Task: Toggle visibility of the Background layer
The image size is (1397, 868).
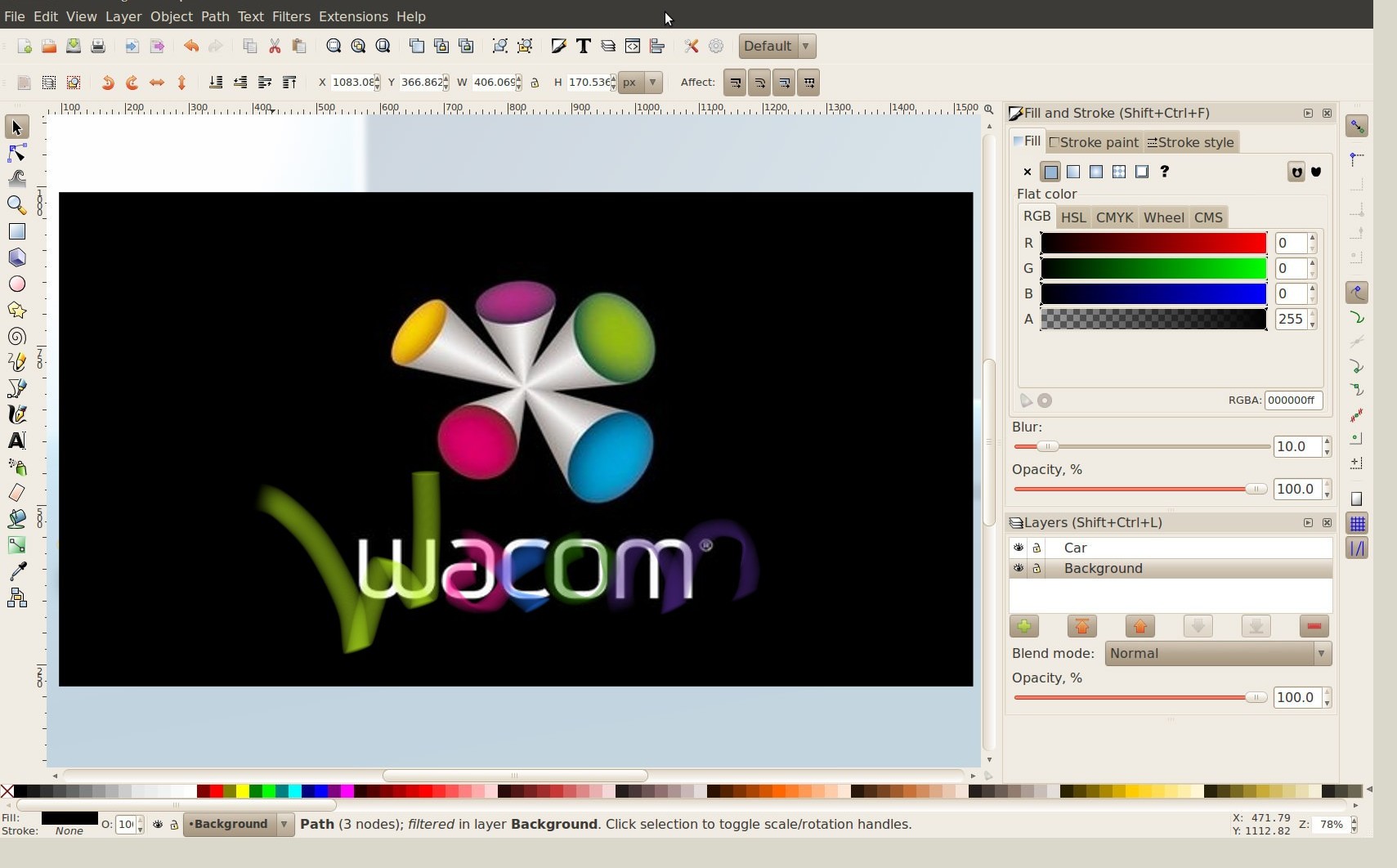Action: (1019, 568)
